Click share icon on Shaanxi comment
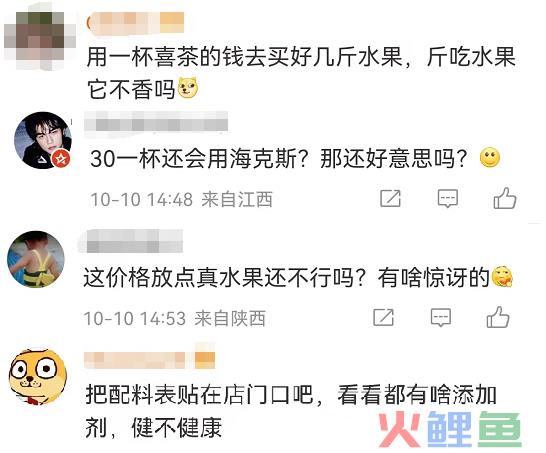The height and width of the screenshot is (453, 546). pyautogui.click(x=383, y=317)
